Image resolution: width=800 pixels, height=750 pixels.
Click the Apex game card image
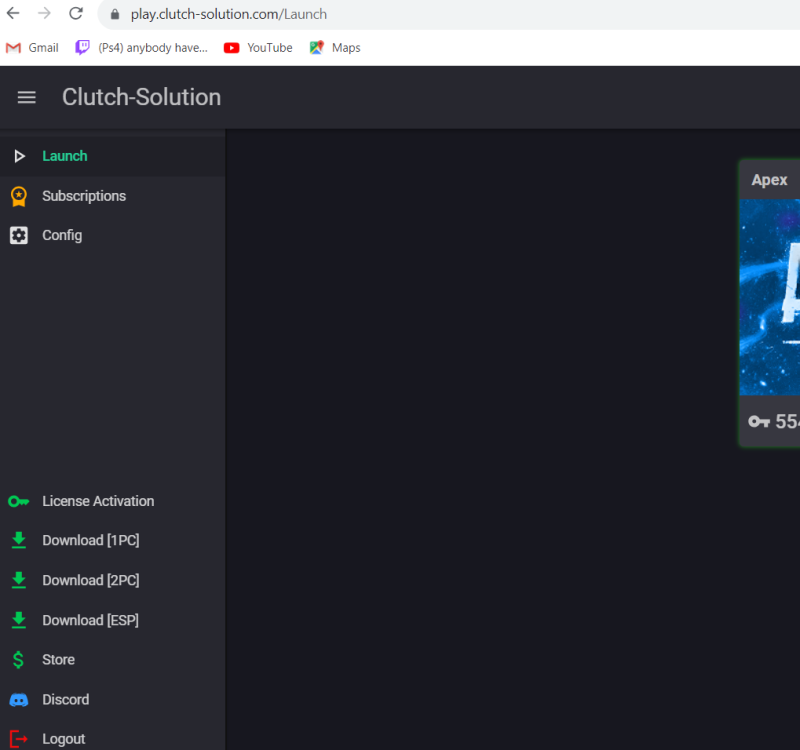[x=770, y=297]
